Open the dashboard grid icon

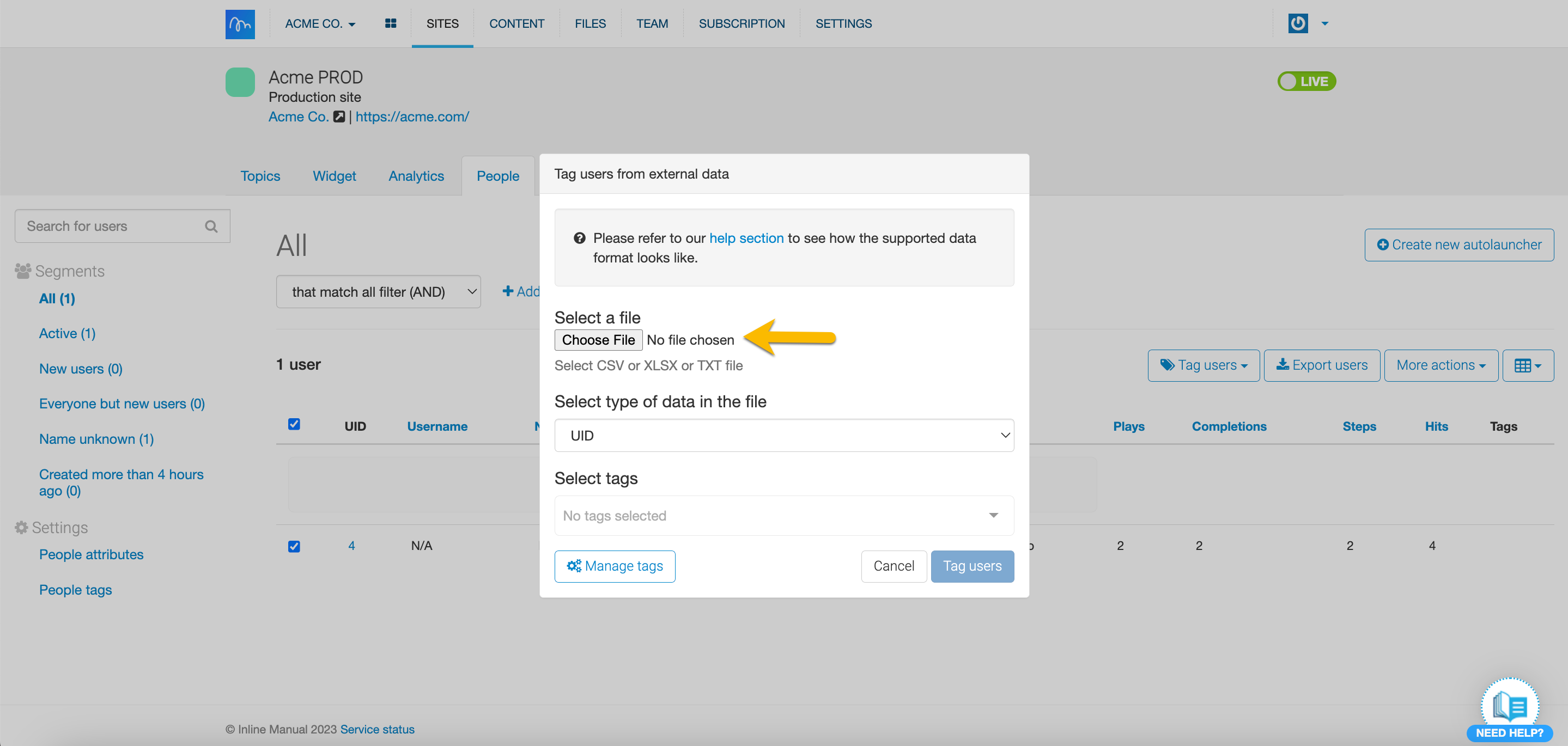coord(391,24)
